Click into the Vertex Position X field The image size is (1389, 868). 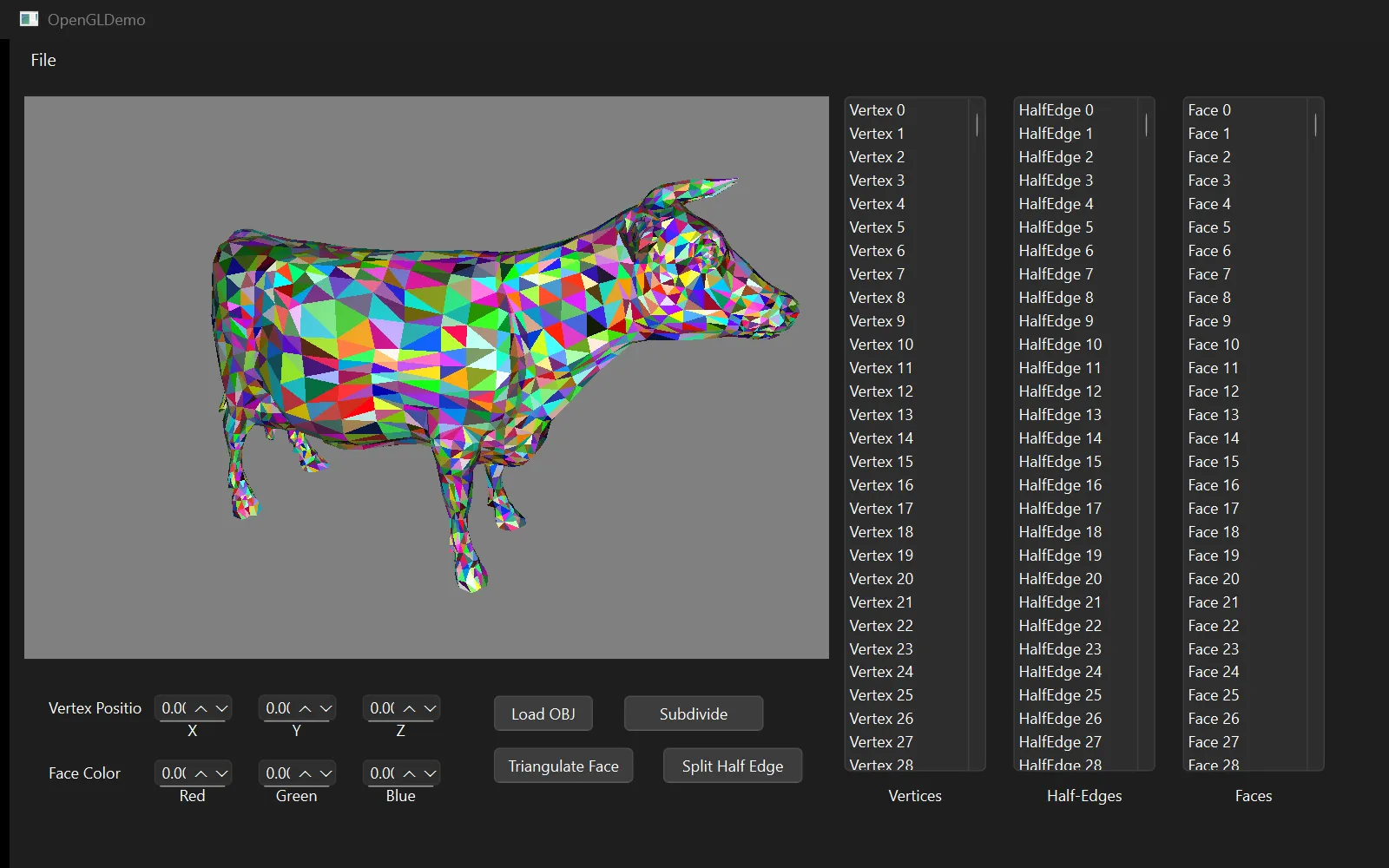coord(174,708)
